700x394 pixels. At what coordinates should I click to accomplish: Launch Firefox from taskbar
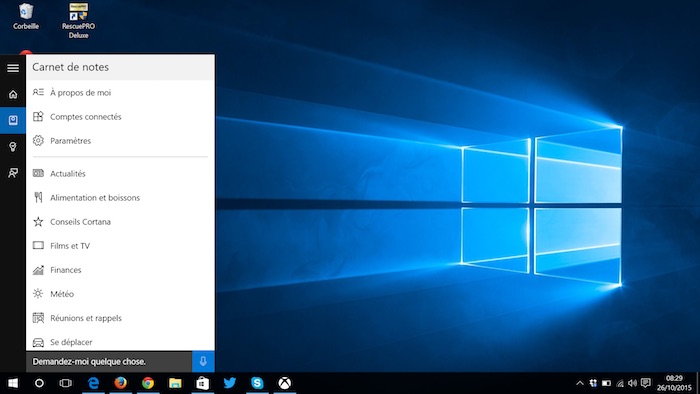(x=121, y=383)
